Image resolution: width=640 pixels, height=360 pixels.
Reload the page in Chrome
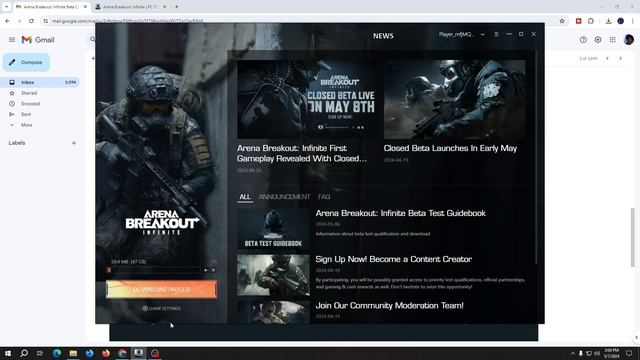[x=31, y=21]
